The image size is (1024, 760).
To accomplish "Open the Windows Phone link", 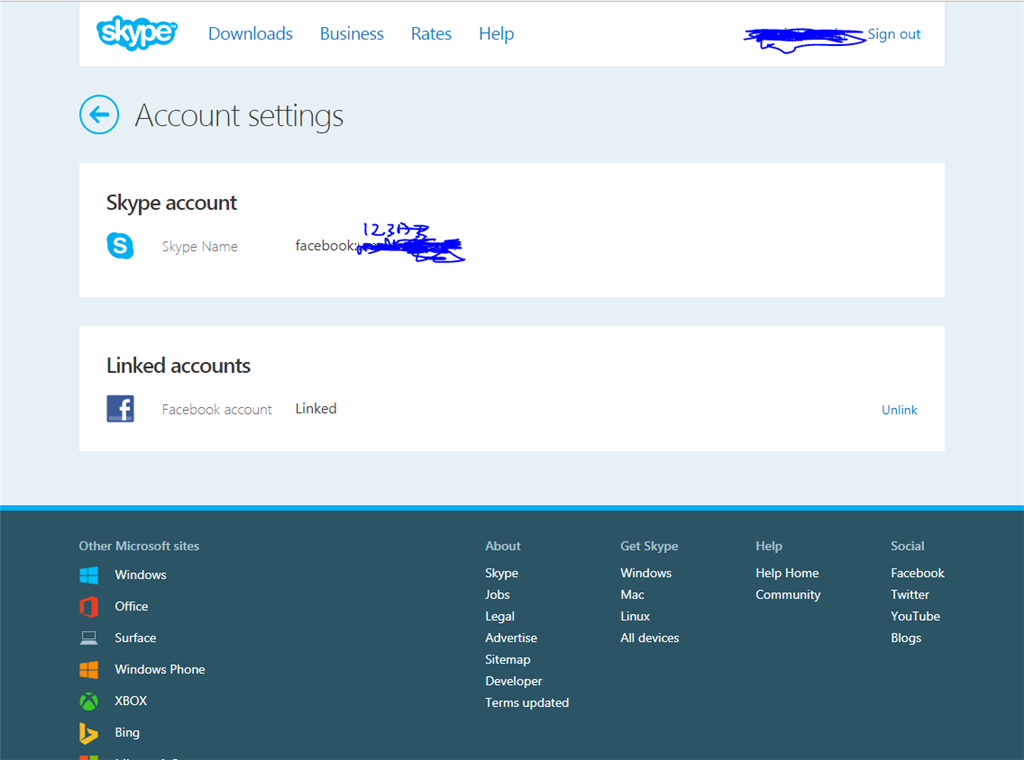I will tap(160, 669).
